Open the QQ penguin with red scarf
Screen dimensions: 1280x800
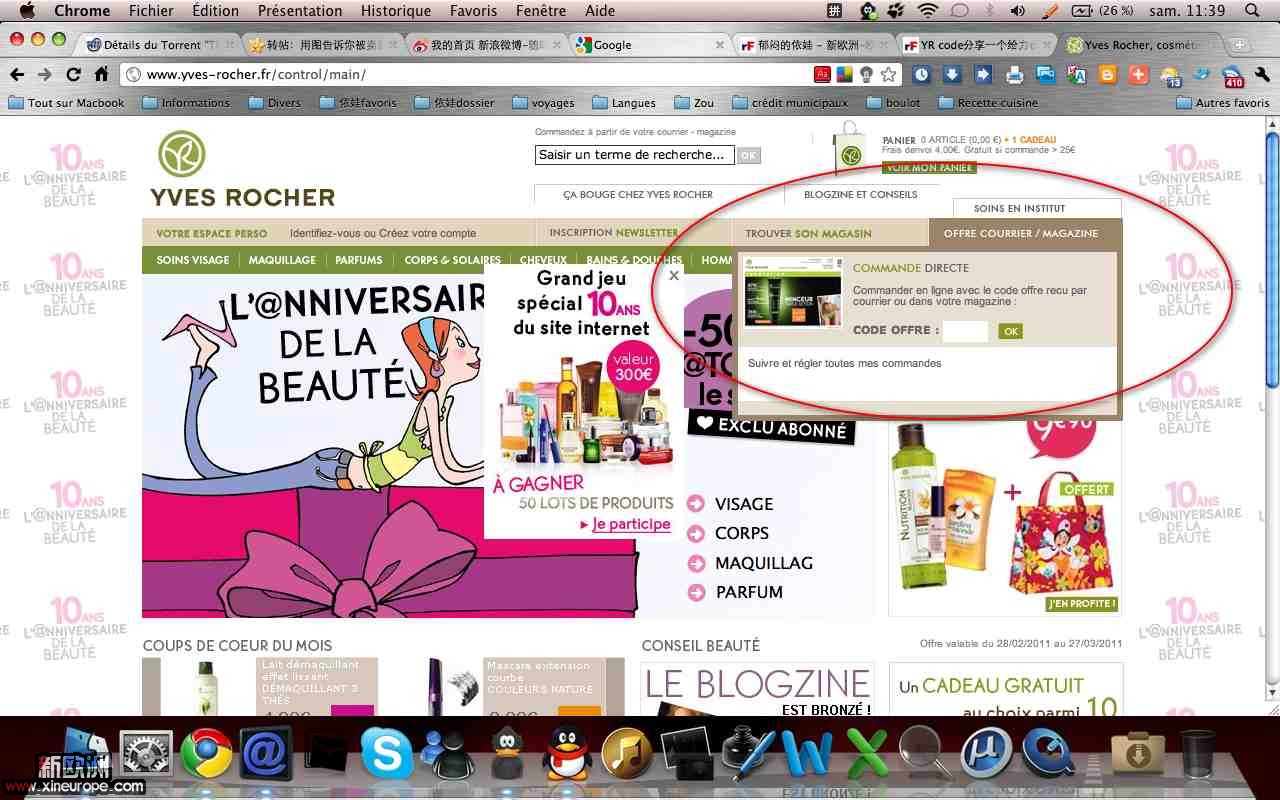(567, 753)
